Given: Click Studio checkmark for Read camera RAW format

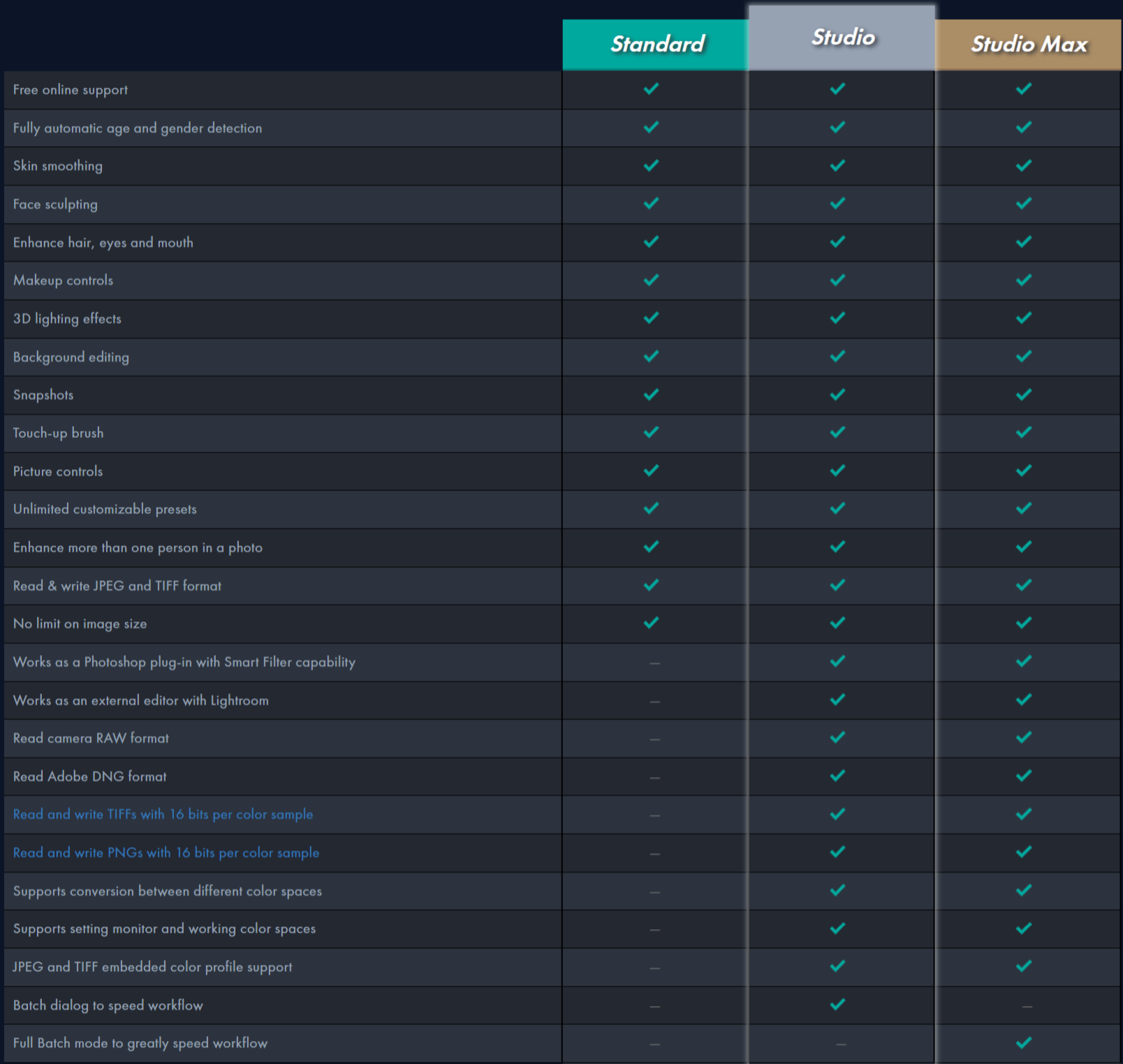Looking at the screenshot, I should (837, 737).
